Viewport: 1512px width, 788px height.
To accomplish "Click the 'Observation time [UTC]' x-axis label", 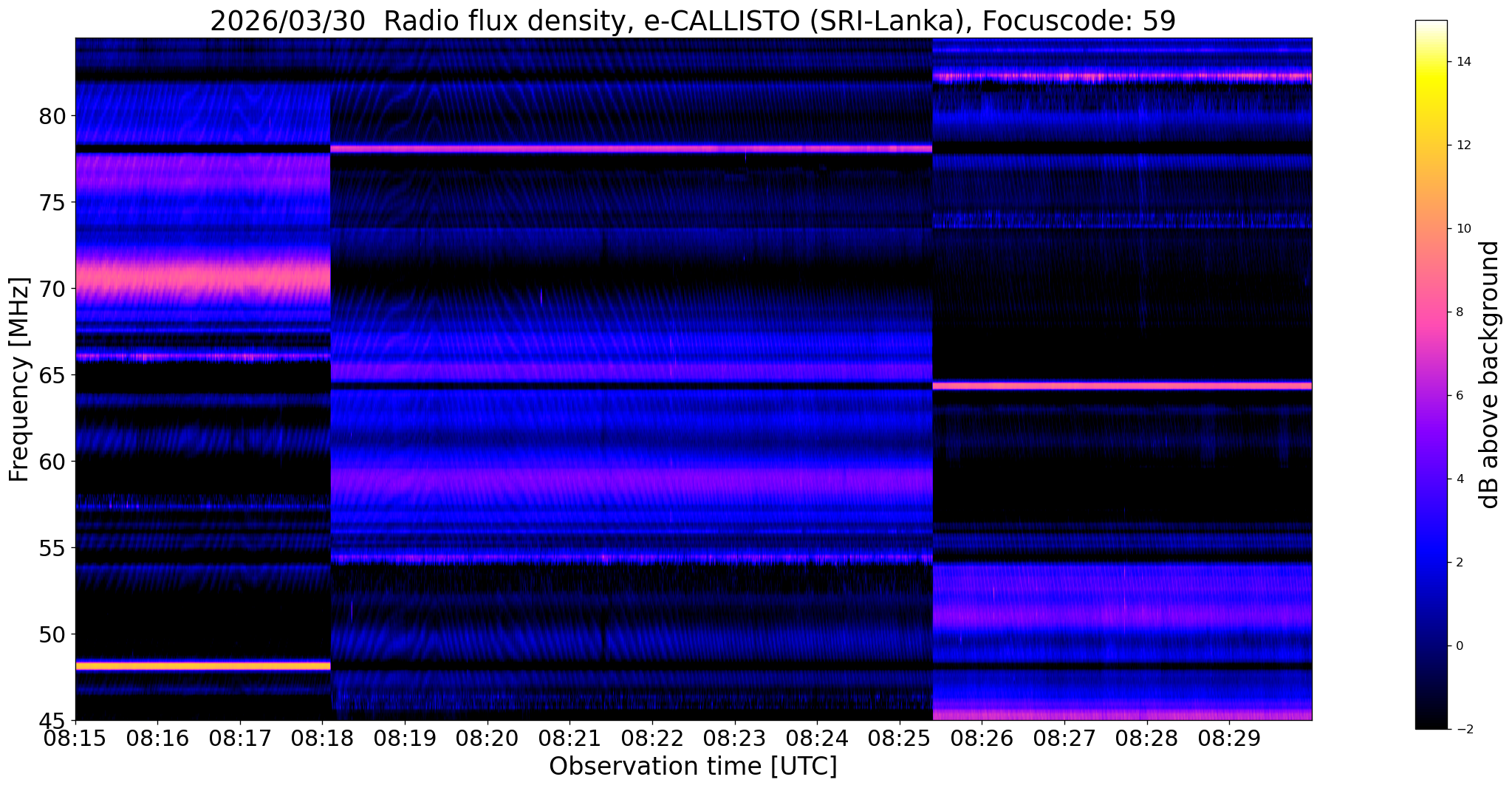I will [x=693, y=766].
